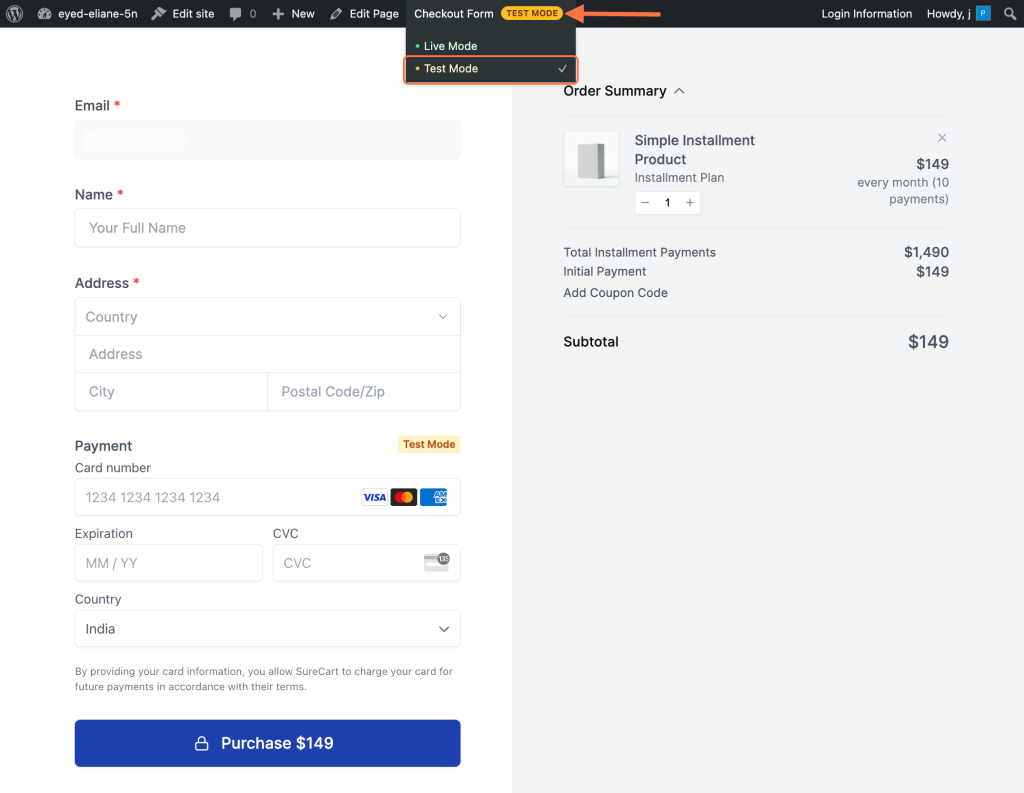Click the Add Coupon Code link
This screenshot has width=1024, height=793.
614,292
